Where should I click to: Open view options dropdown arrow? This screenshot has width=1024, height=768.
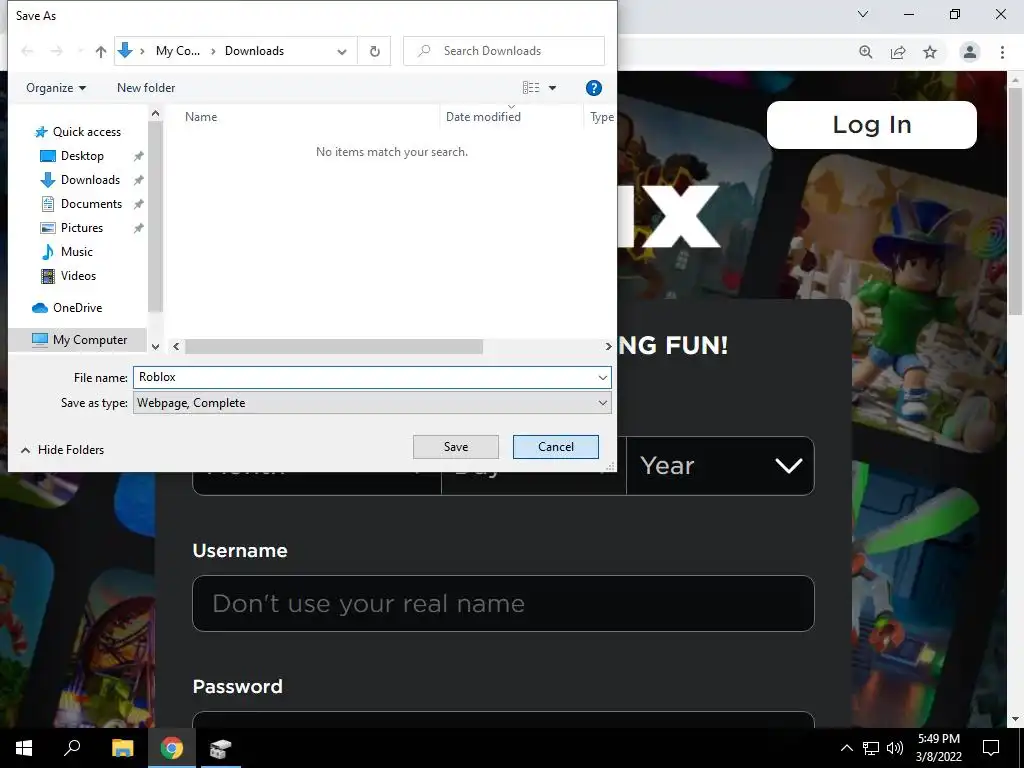(552, 88)
